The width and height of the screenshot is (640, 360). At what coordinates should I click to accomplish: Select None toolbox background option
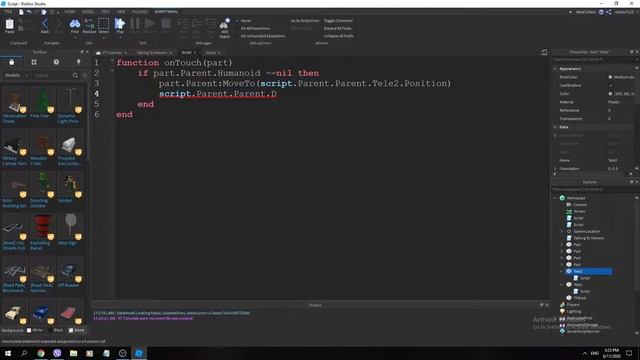tap(76, 330)
